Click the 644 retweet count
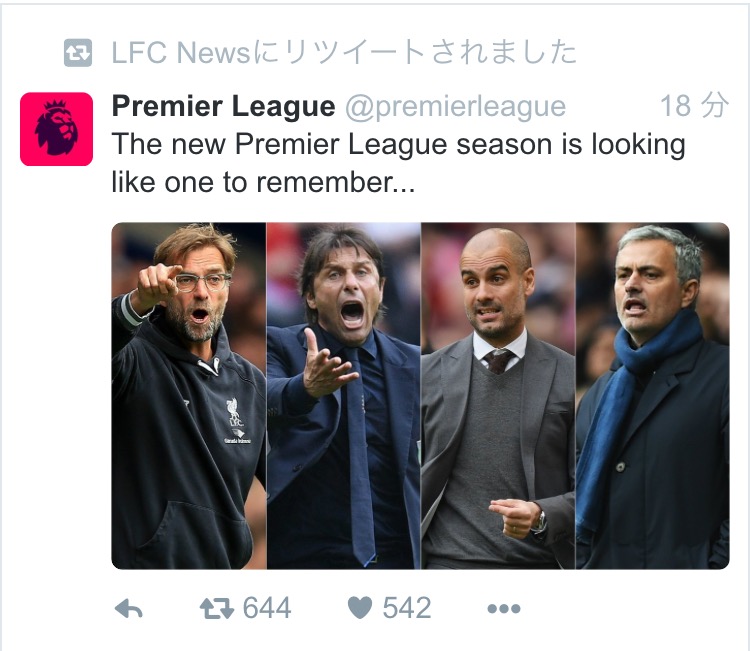Screen dimensions: 750x651 (x=267, y=608)
